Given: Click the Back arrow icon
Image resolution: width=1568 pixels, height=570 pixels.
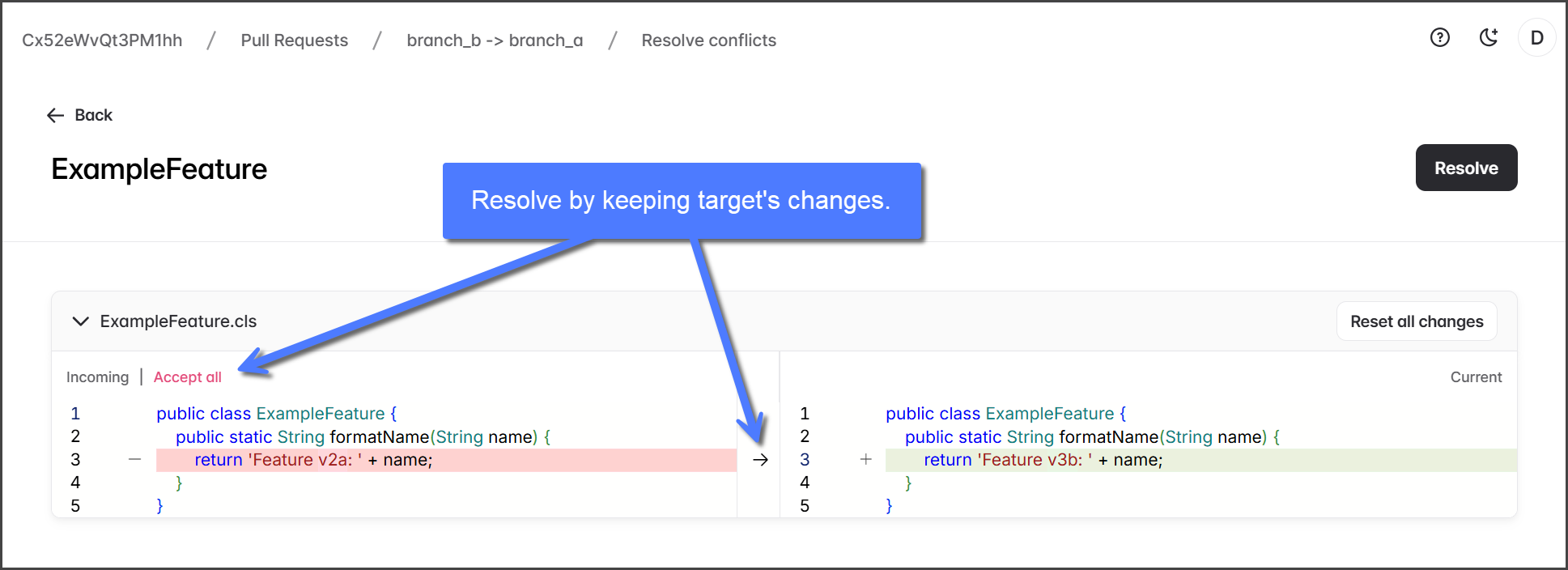Looking at the screenshot, I should coord(55,116).
